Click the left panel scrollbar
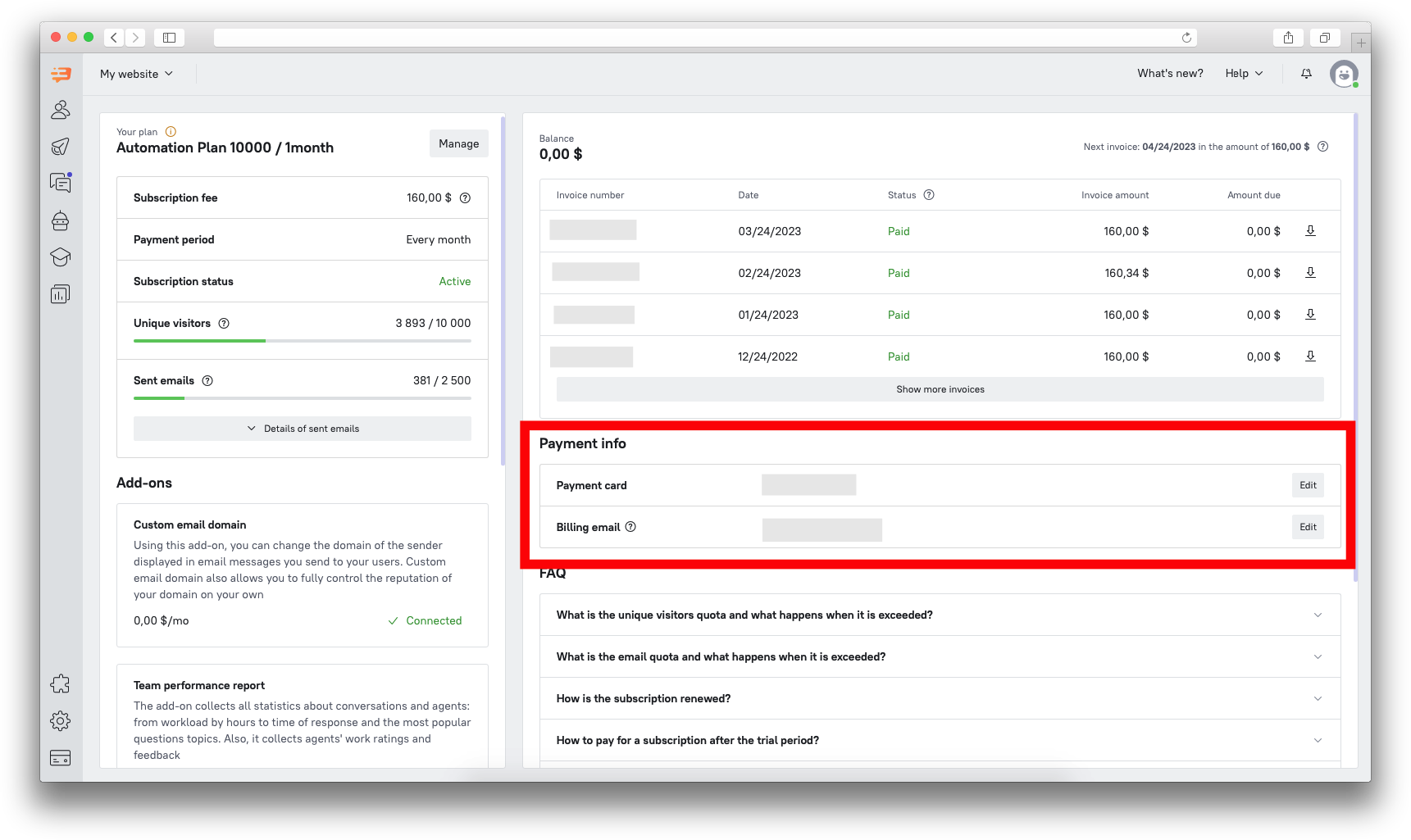Viewport: 1411px width, 840px height. [503, 291]
